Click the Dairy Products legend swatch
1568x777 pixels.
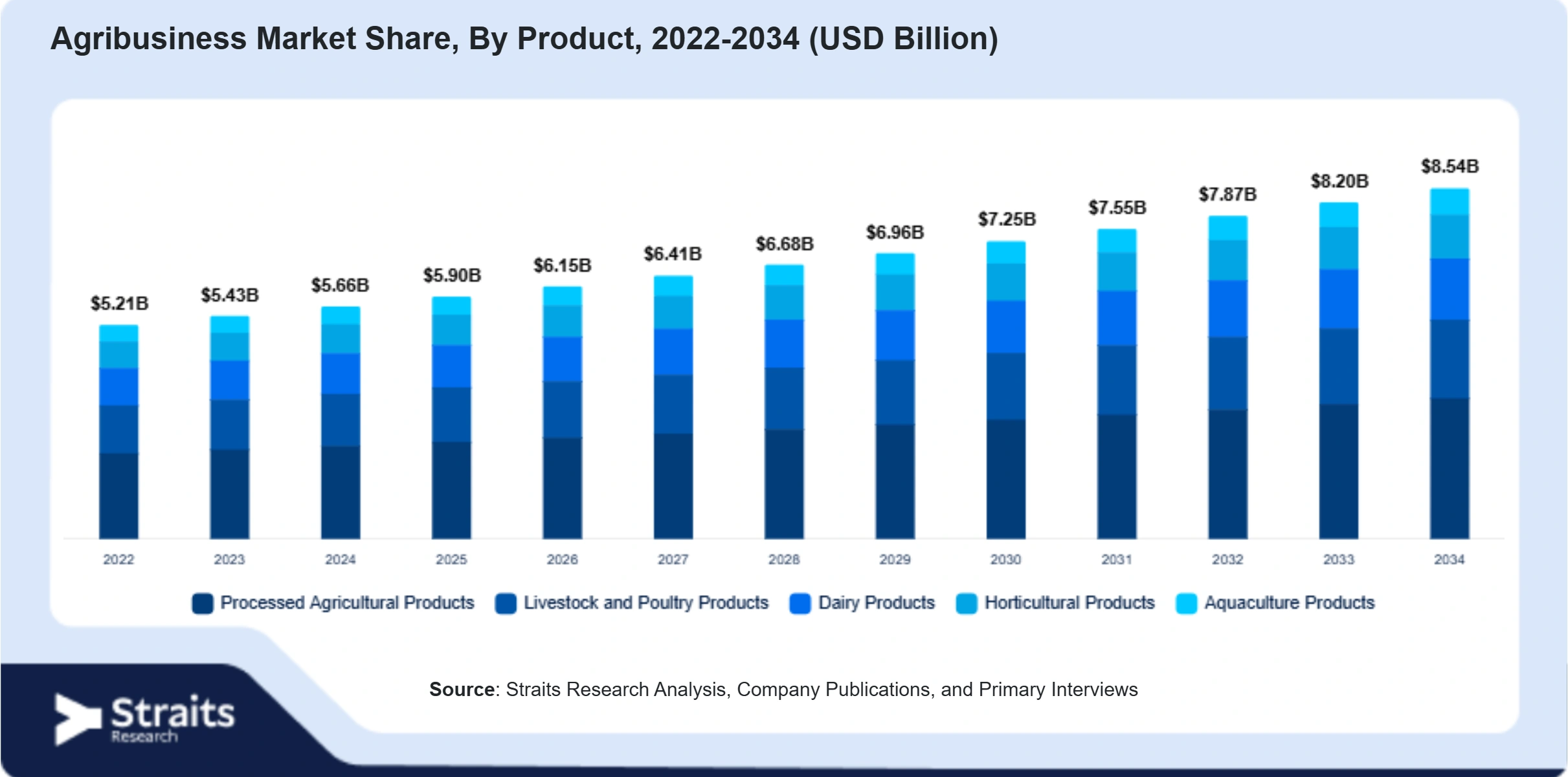(800, 603)
